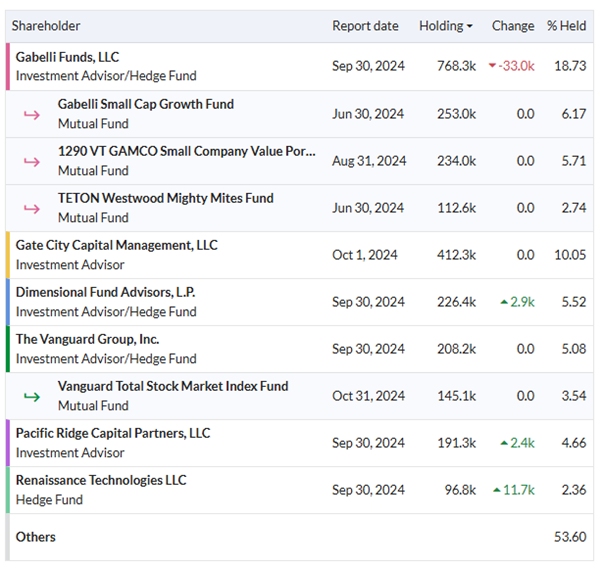Click Others percent held 53.60
This screenshot has height=566, width=602.
[570, 537]
